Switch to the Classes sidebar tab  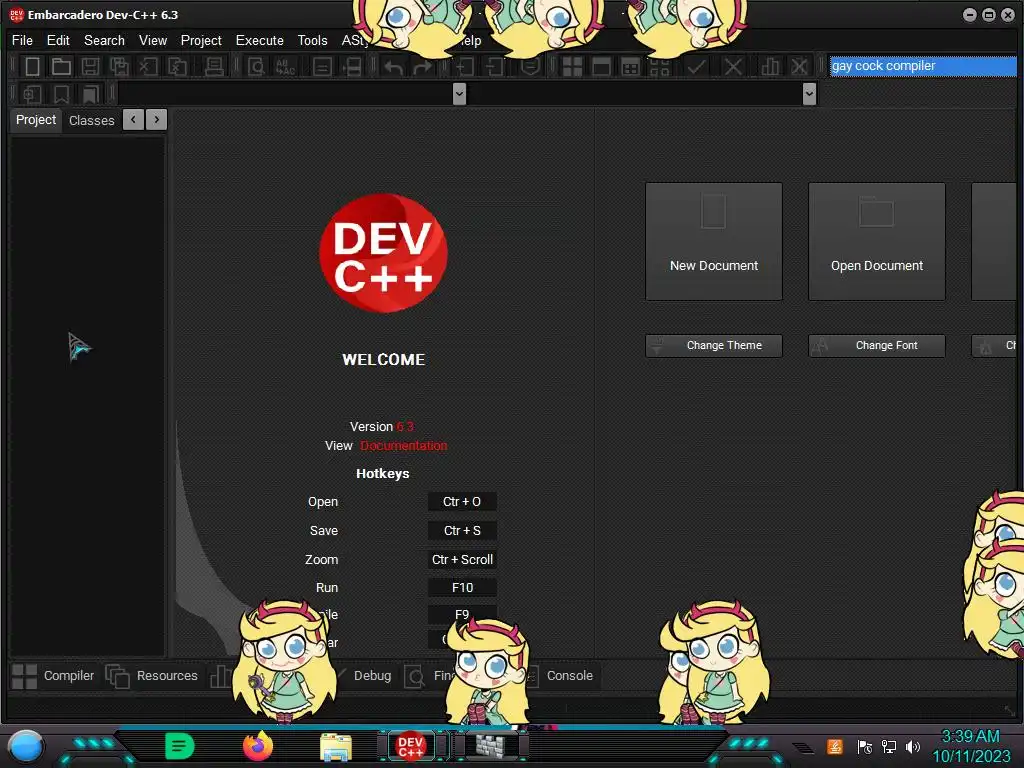click(x=91, y=120)
